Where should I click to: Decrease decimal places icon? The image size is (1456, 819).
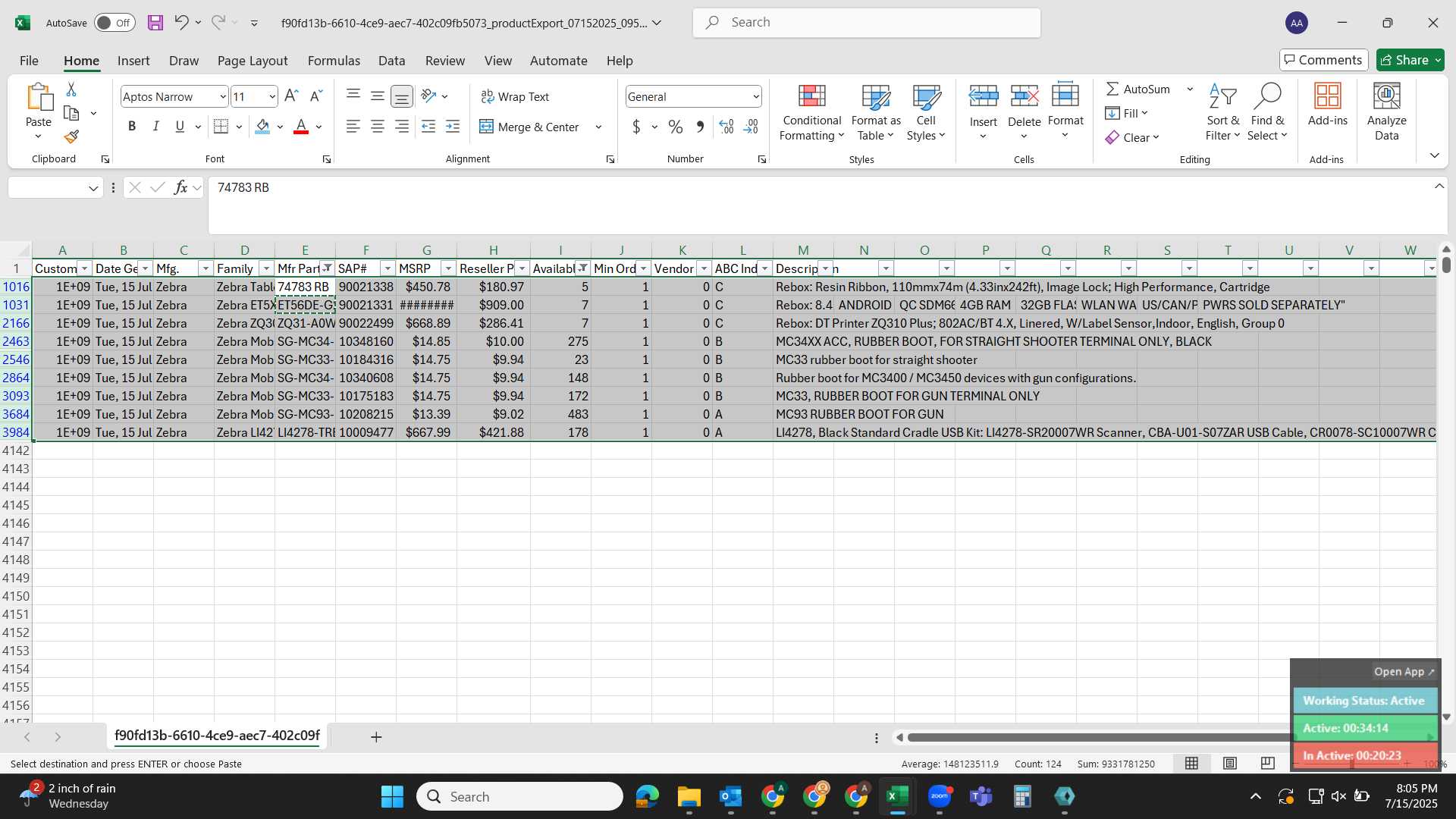point(751,127)
